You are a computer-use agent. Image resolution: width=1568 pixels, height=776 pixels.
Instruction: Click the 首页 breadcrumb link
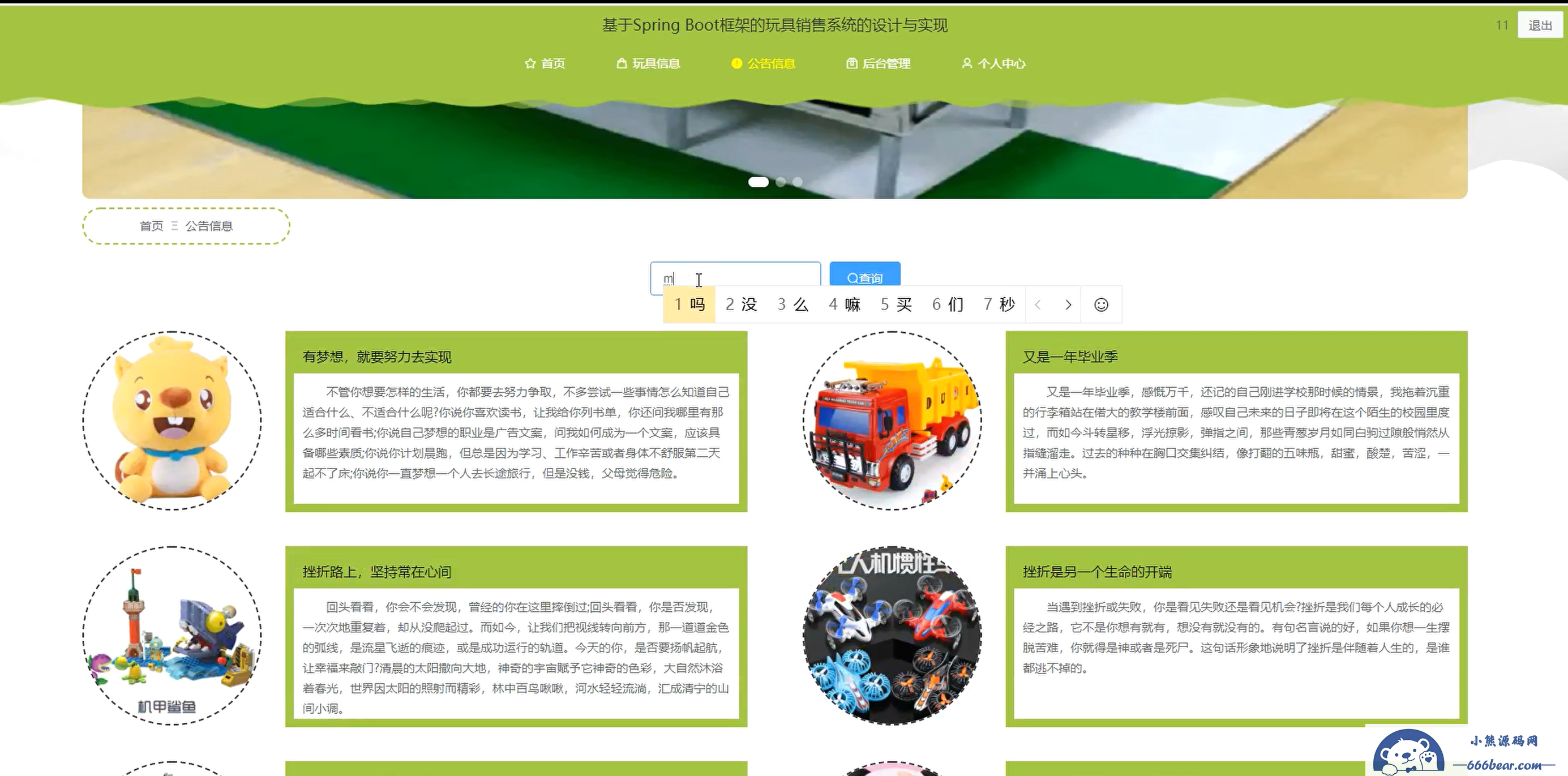pyautogui.click(x=152, y=226)
